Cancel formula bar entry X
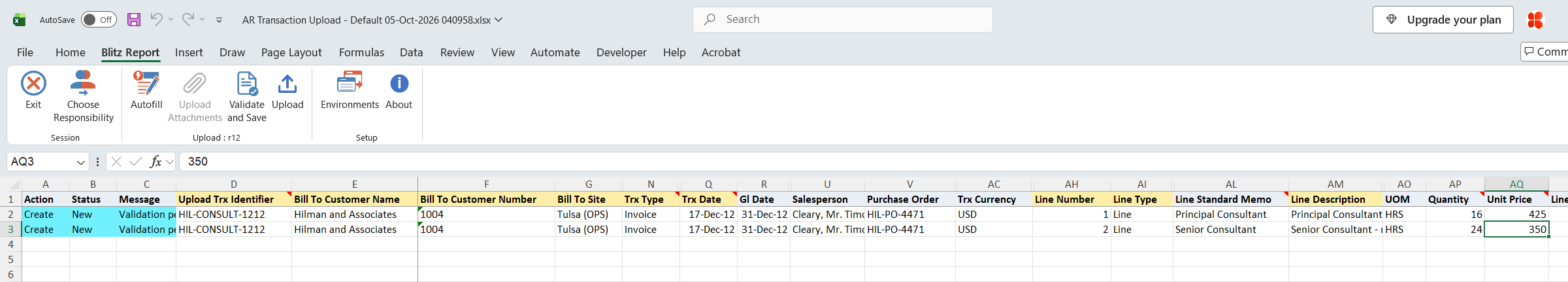Viewport: 1568px width, 282px height. click(x=116, y=162)
